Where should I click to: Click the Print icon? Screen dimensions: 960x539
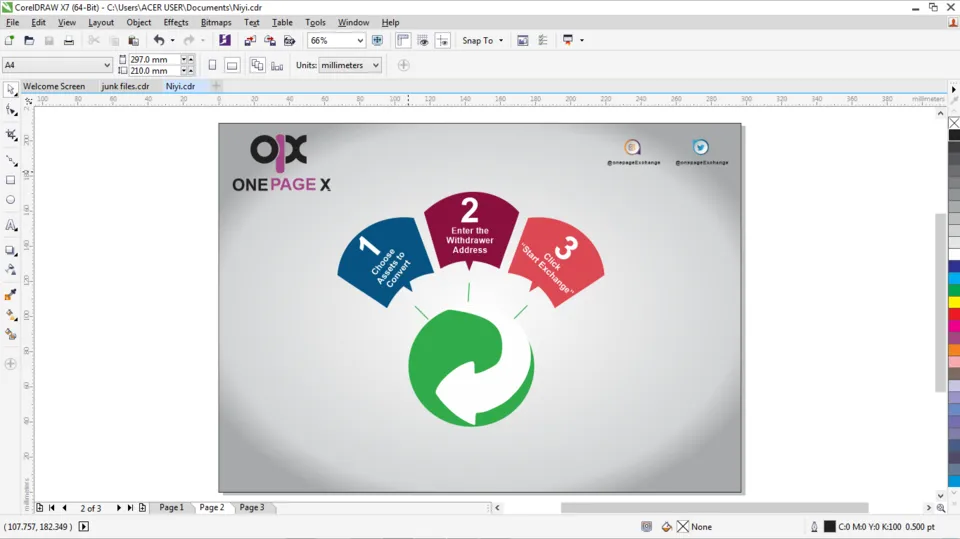[x=69, y=40]
